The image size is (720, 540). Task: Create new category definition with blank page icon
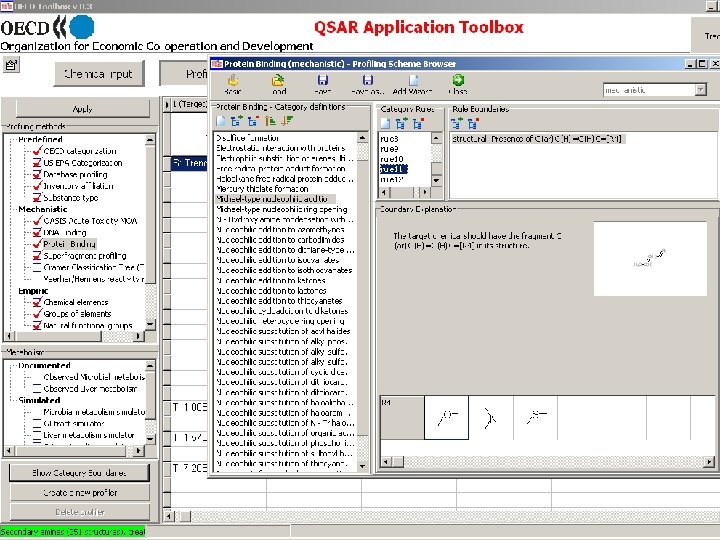[x=221, y=121]
